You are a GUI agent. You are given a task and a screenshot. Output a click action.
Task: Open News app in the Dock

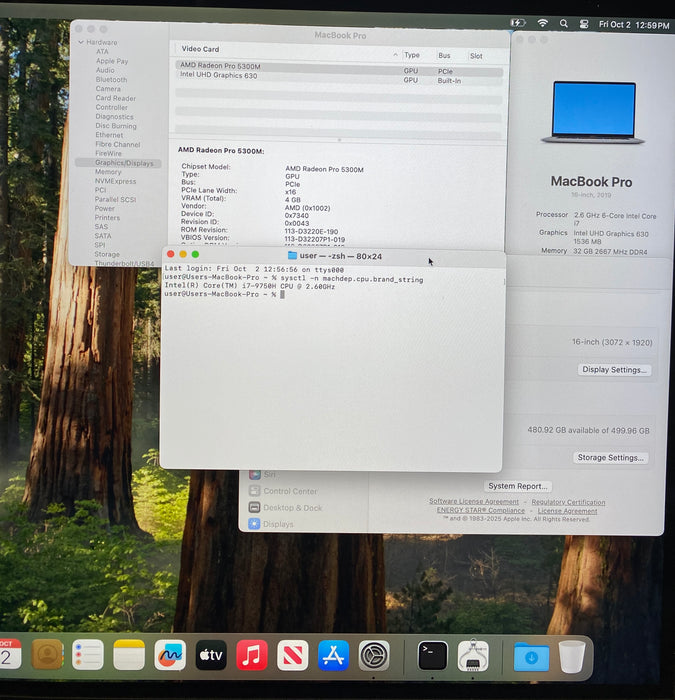[292, 654]
